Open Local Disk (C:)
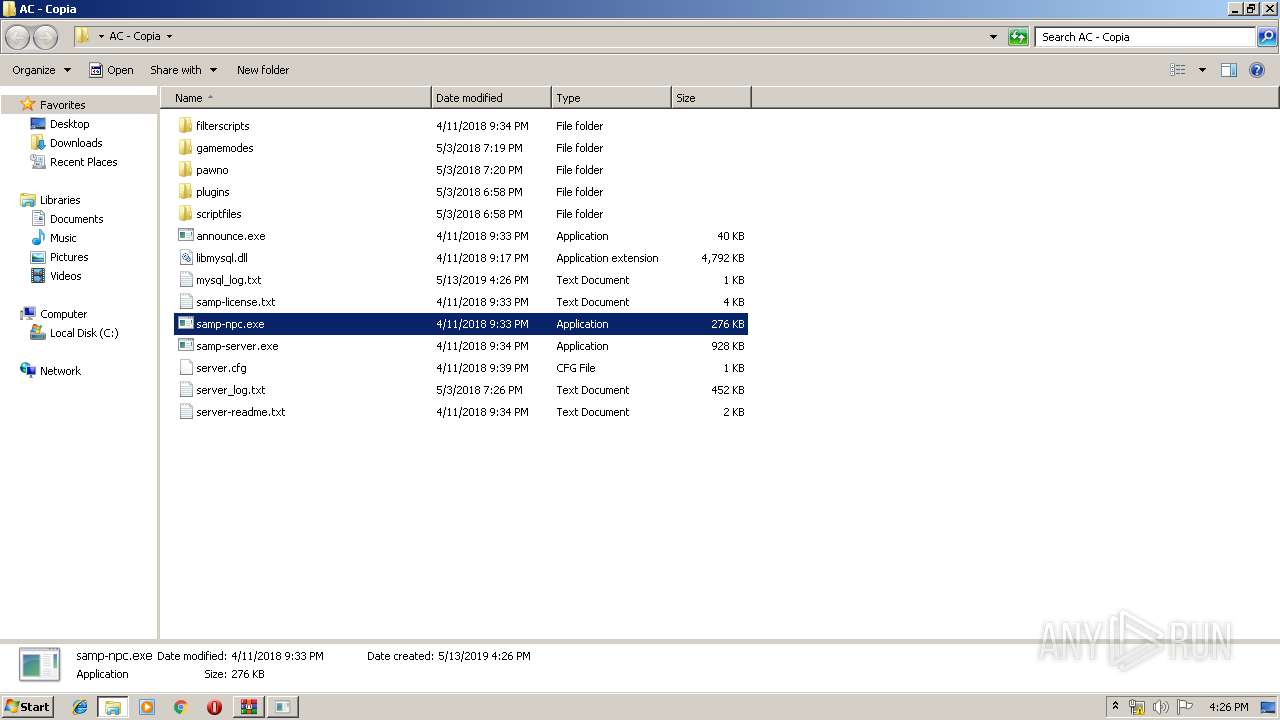1280x720 pixels. click(84, 333)
